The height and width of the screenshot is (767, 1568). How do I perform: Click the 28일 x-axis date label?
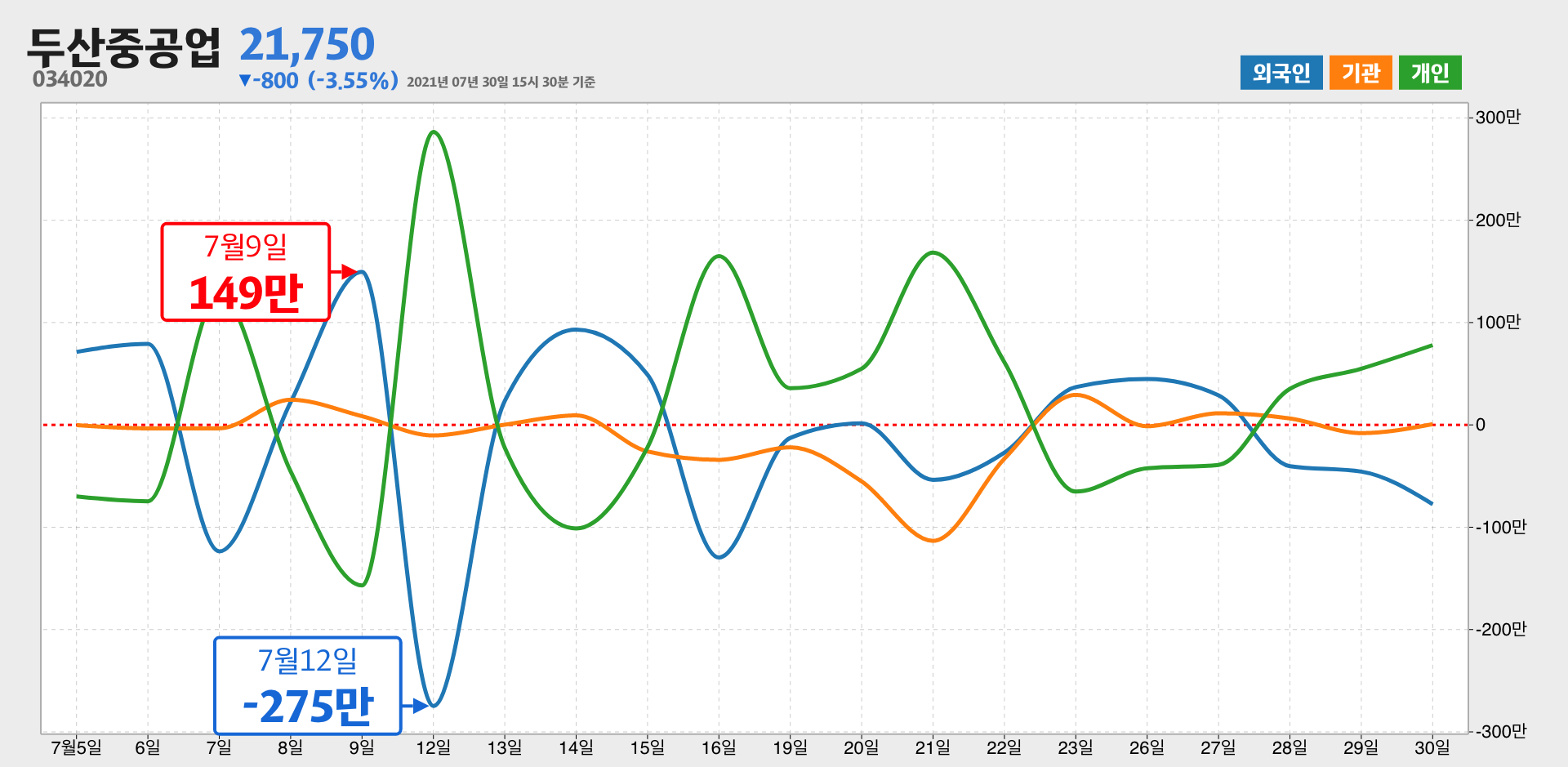(x=1290, y=747)
